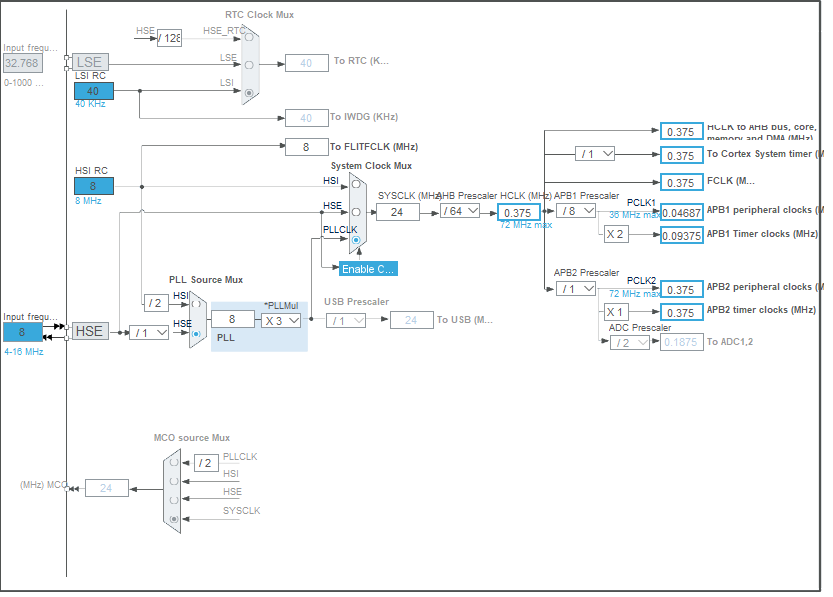
Task: Edit the HSE input frequency field
Action: click(22, 331)
